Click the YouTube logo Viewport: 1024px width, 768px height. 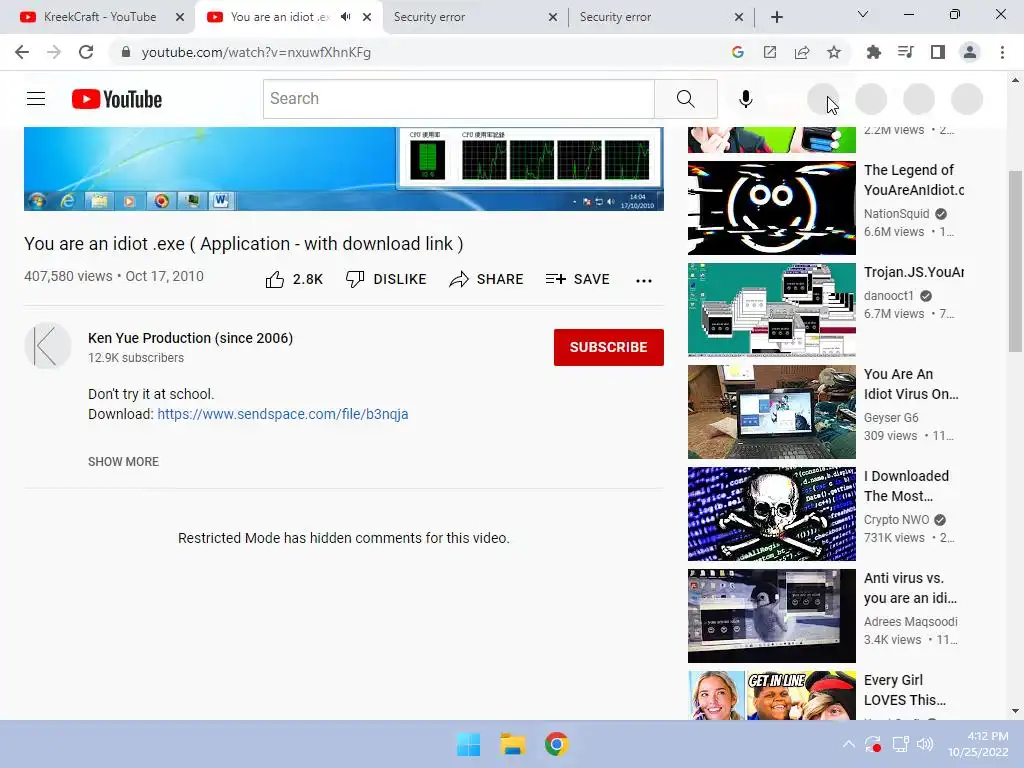click(x=117, y=99)
